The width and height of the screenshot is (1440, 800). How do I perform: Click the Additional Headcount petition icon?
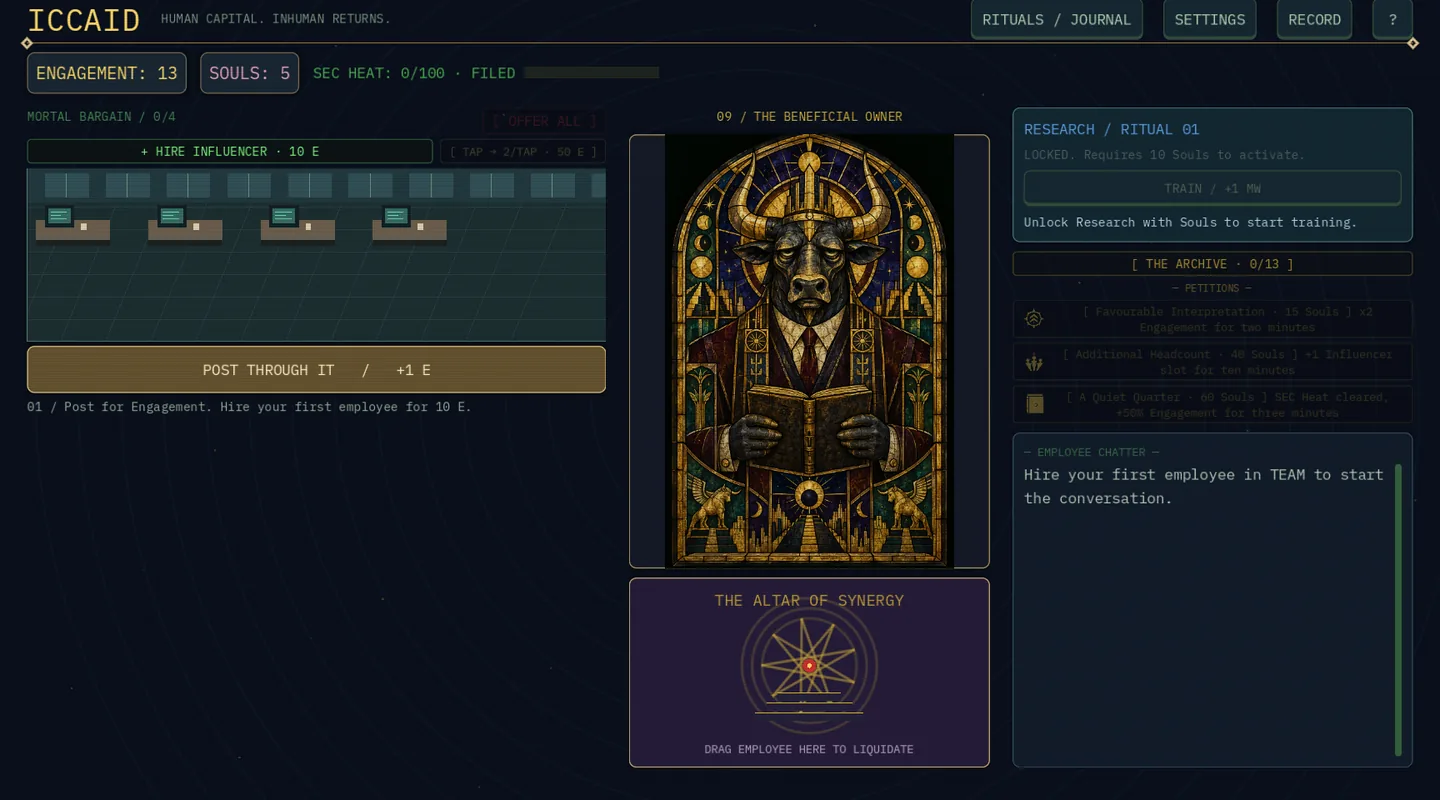tap(1034, 362)
